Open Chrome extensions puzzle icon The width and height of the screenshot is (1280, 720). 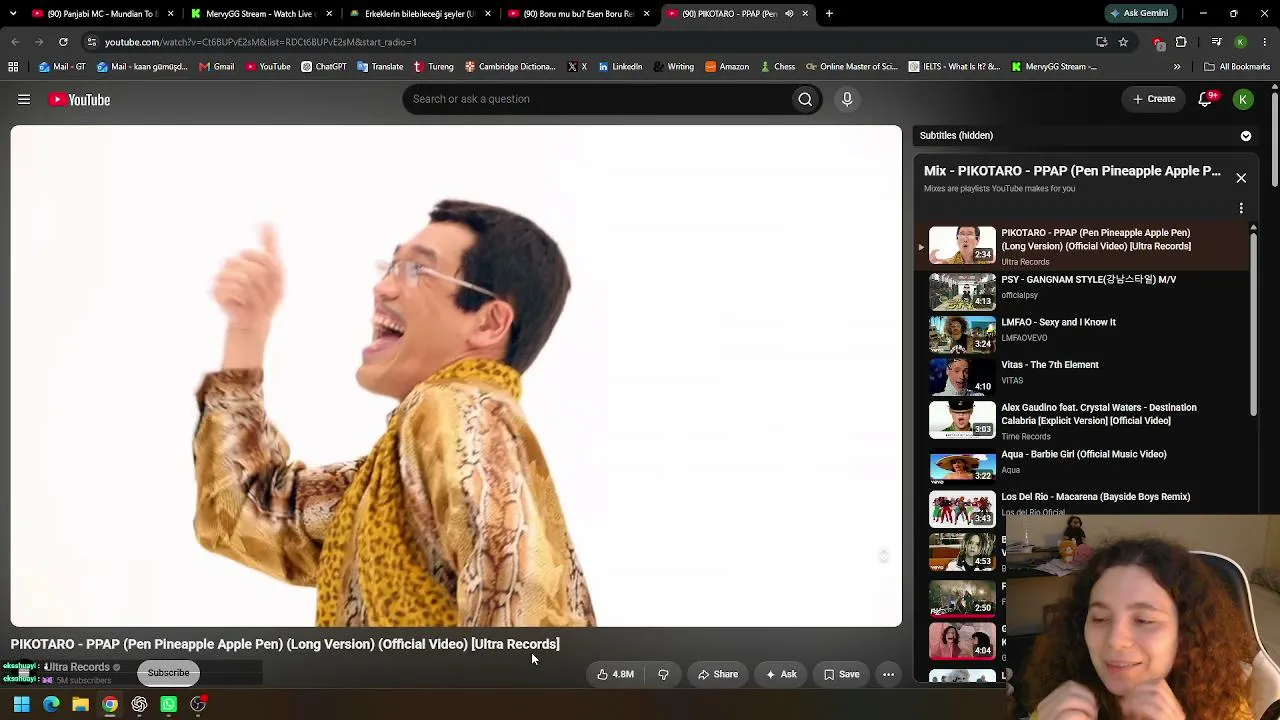1181,42
